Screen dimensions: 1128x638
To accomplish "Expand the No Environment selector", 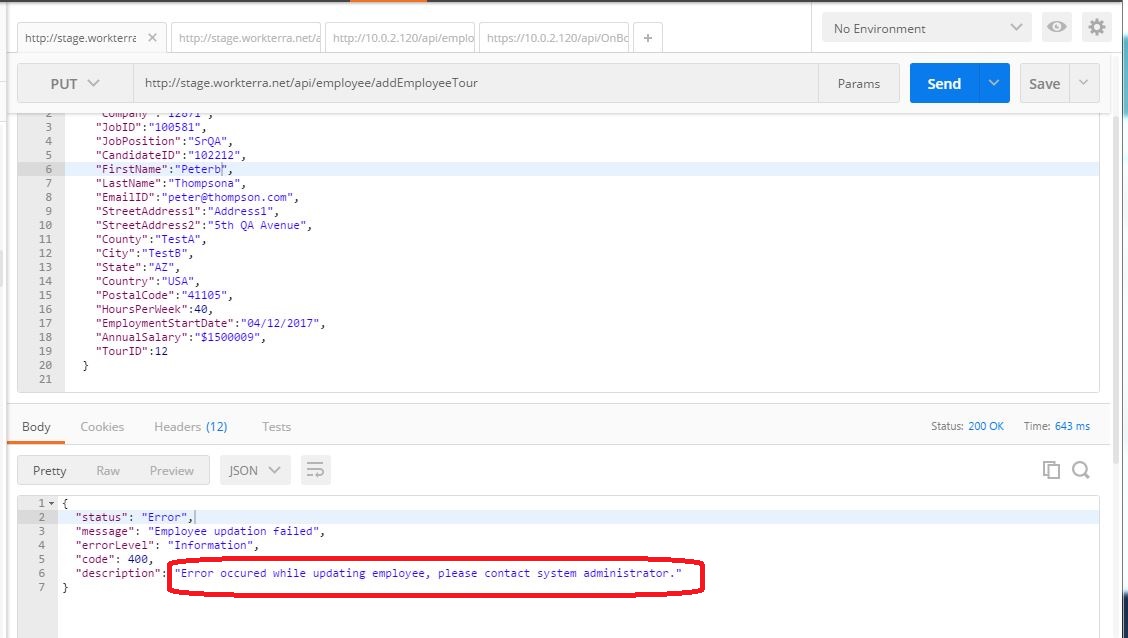I will [x=927, y=28].
